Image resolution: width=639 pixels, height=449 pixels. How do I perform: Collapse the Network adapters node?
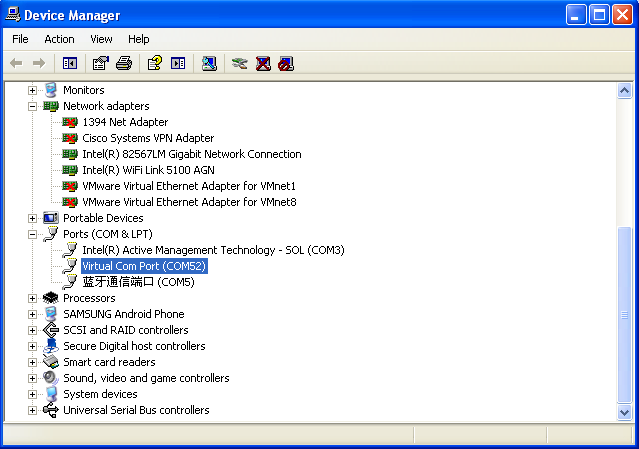point(33,106)
